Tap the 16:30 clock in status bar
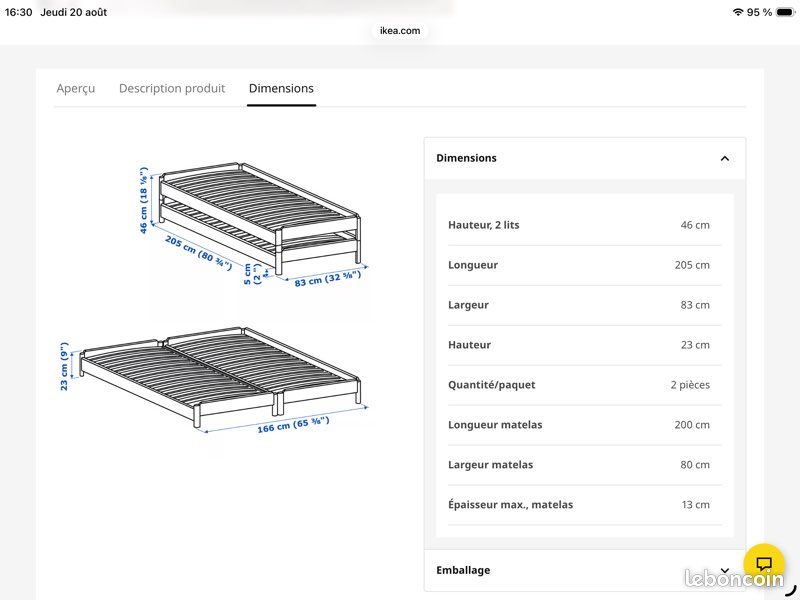The height and width of the screenshot is (600, 800). (18, 12)
